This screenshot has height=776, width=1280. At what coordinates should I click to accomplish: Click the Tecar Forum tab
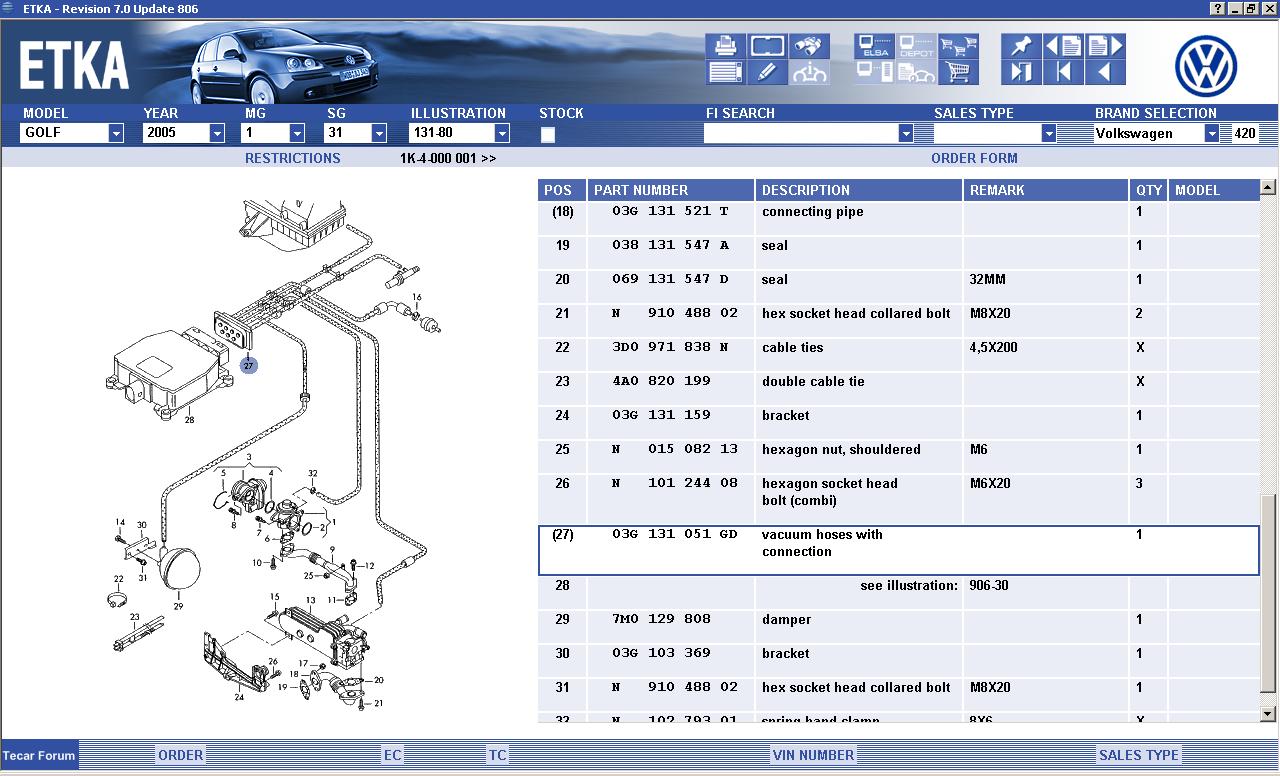[x=39, y=755]
